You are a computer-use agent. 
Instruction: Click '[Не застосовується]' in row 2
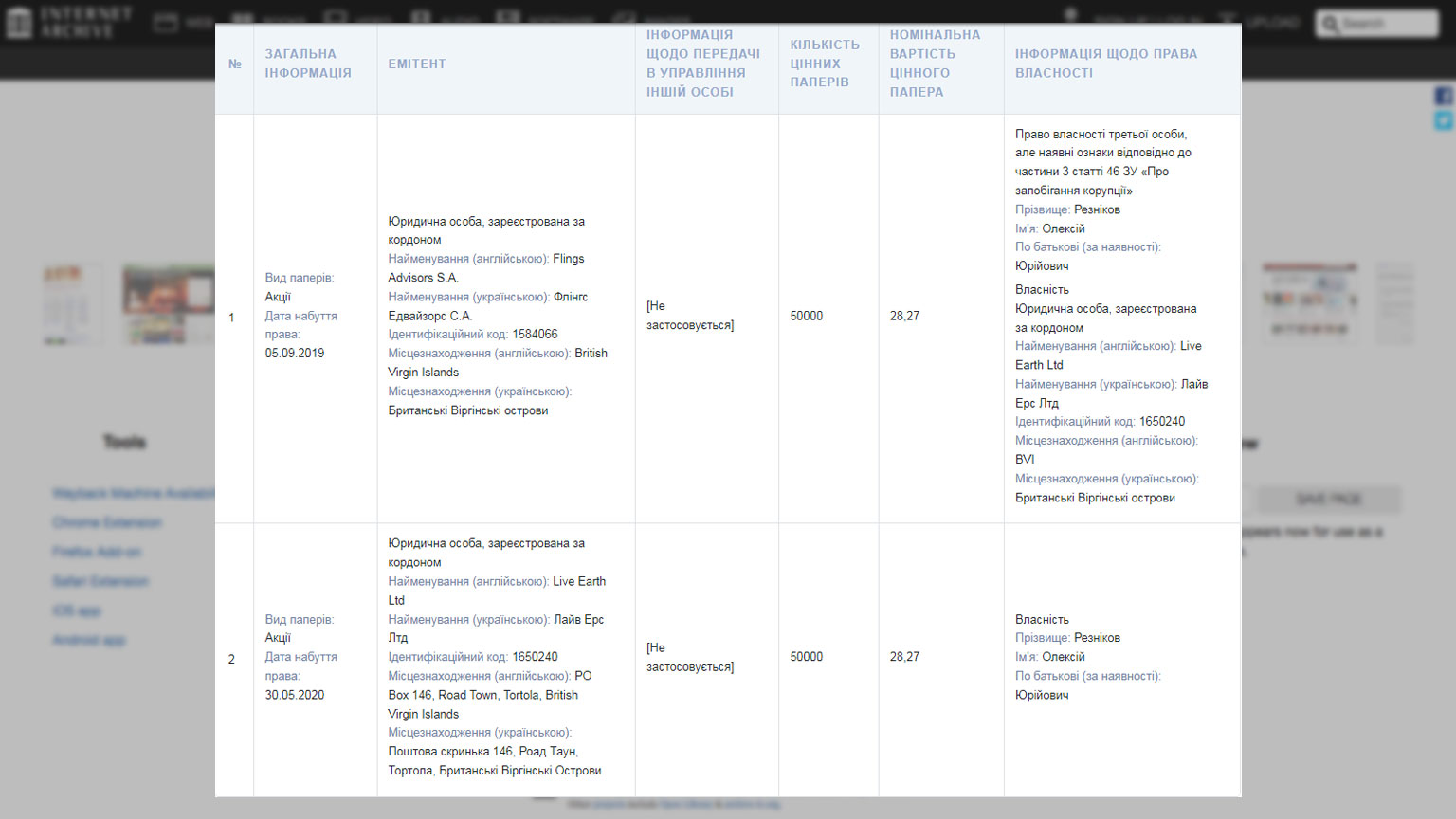[x=690, y=657]
